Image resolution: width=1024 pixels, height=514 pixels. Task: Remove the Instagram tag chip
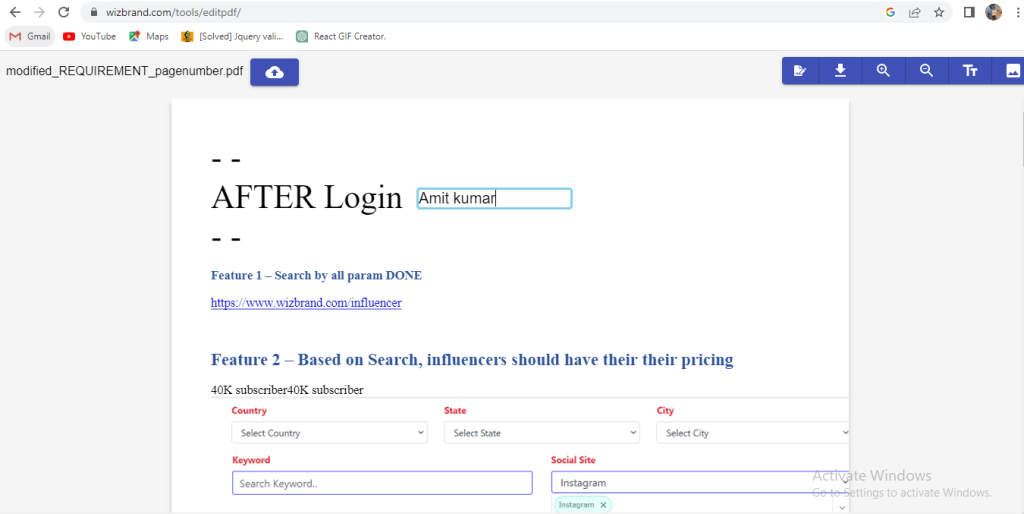click(x=603, y=505)
